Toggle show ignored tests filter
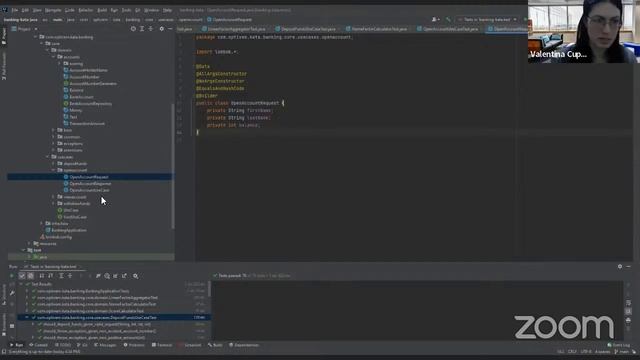640x360 pixels. [x=31, y=276]
